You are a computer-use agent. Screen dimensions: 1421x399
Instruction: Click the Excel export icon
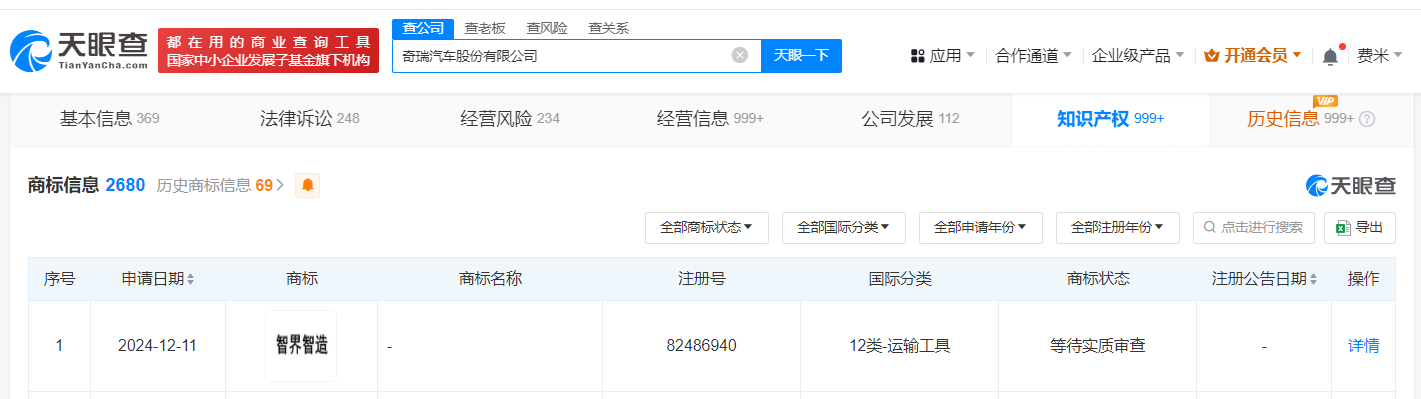click(1344, 228)
